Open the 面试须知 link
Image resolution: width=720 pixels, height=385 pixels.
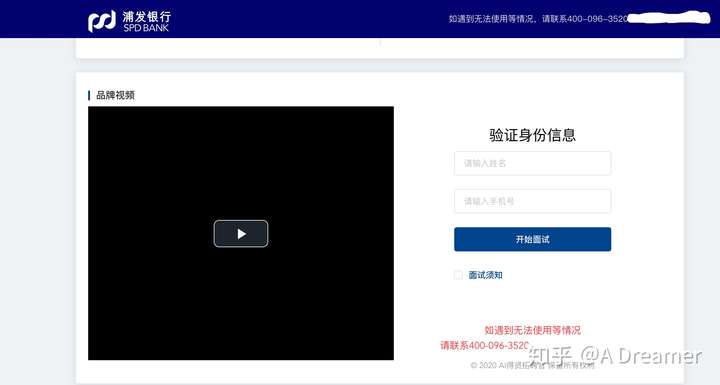pos(485,275)
